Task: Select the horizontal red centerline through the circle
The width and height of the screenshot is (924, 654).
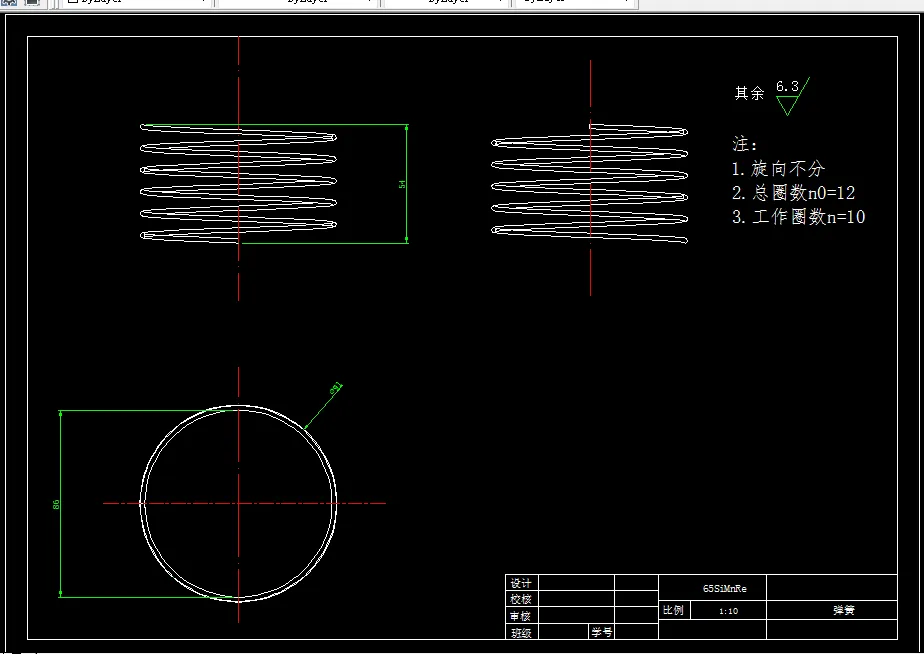Action: click(x=245, y=503)
